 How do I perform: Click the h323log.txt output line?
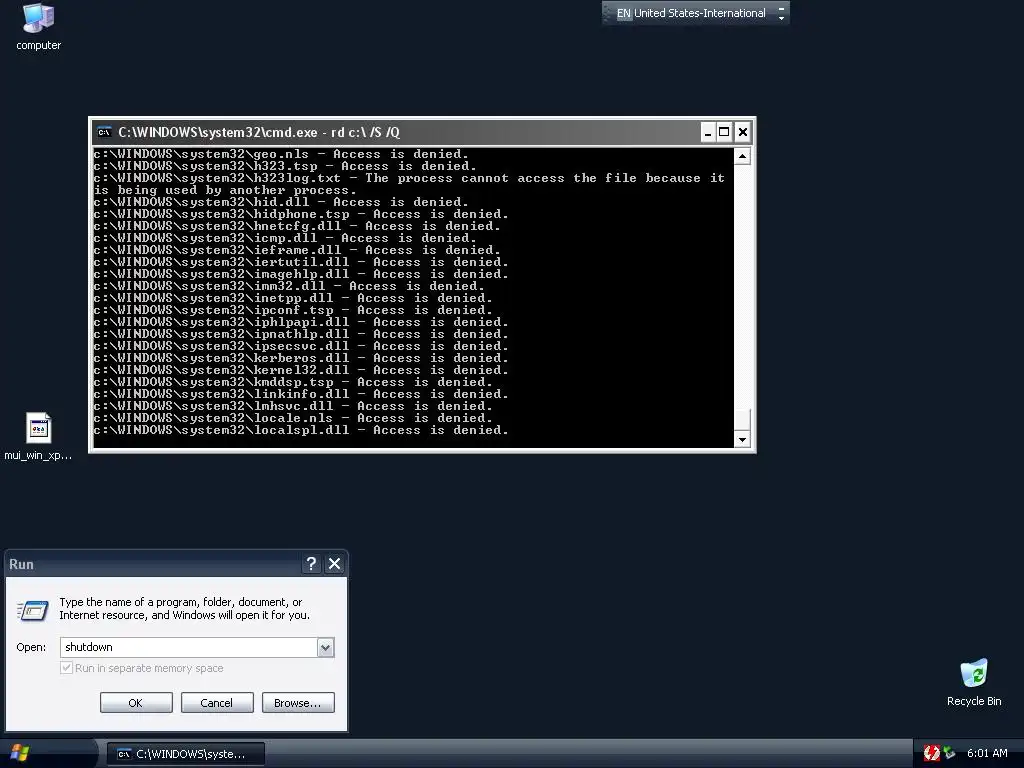tap(409, 184)
